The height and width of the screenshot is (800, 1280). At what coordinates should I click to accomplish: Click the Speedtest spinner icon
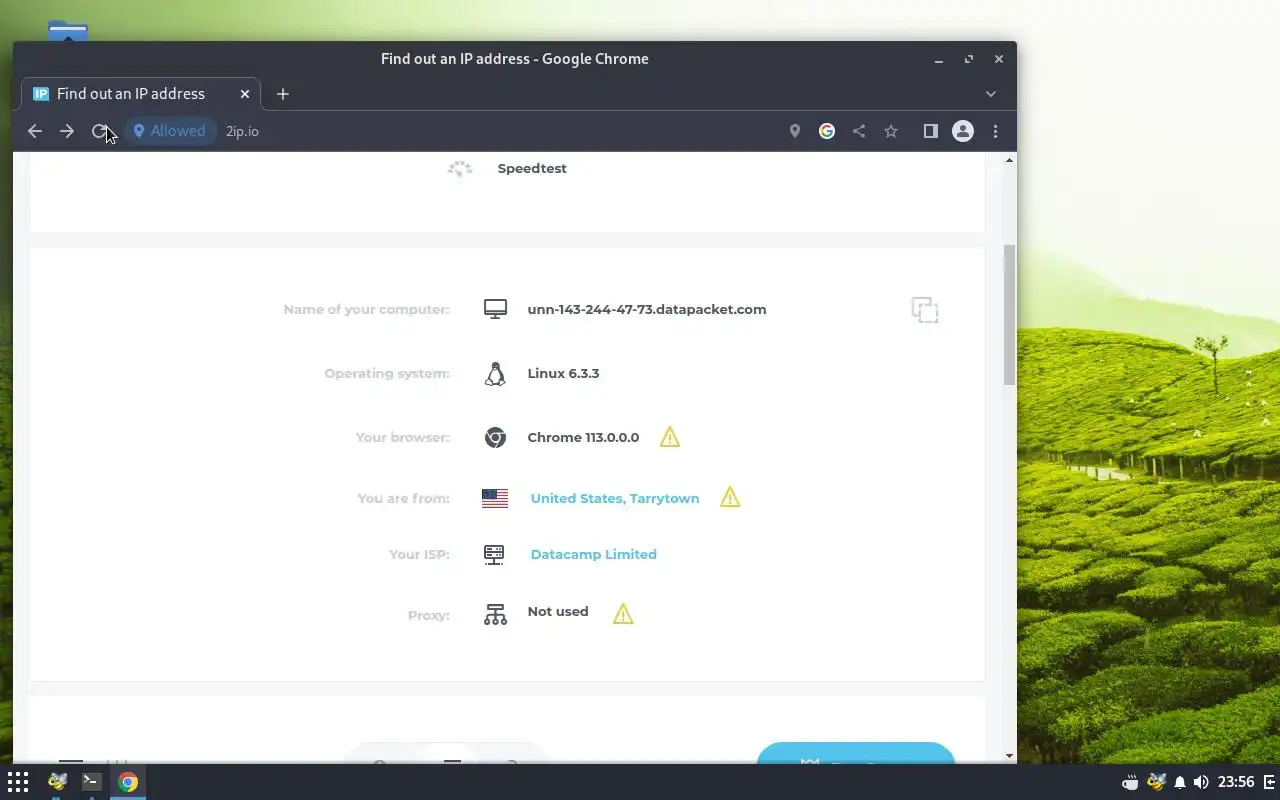point(460,168)
